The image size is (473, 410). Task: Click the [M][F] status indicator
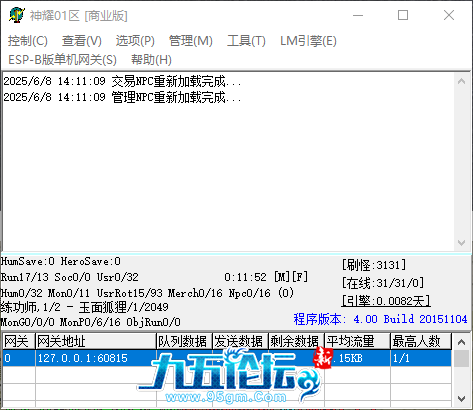tap(291, 277)
